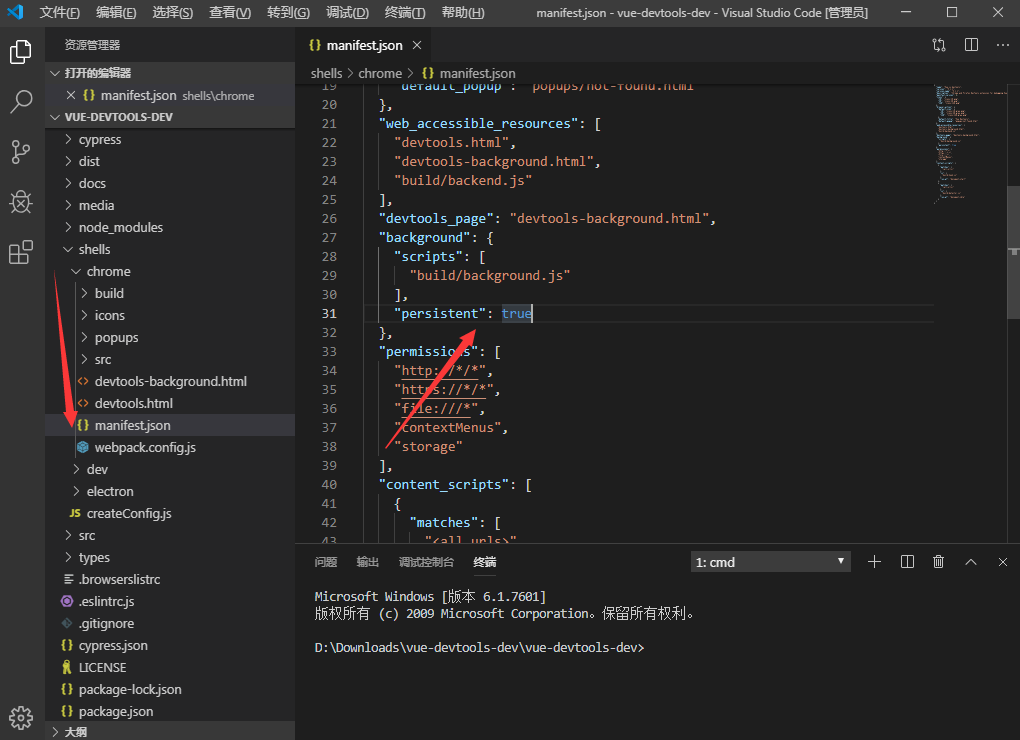This screenshot has height=740, width=1020.
Task: Collapse the VUE-DEVTOOLS-DEV folder section
Action: [119, 117]
